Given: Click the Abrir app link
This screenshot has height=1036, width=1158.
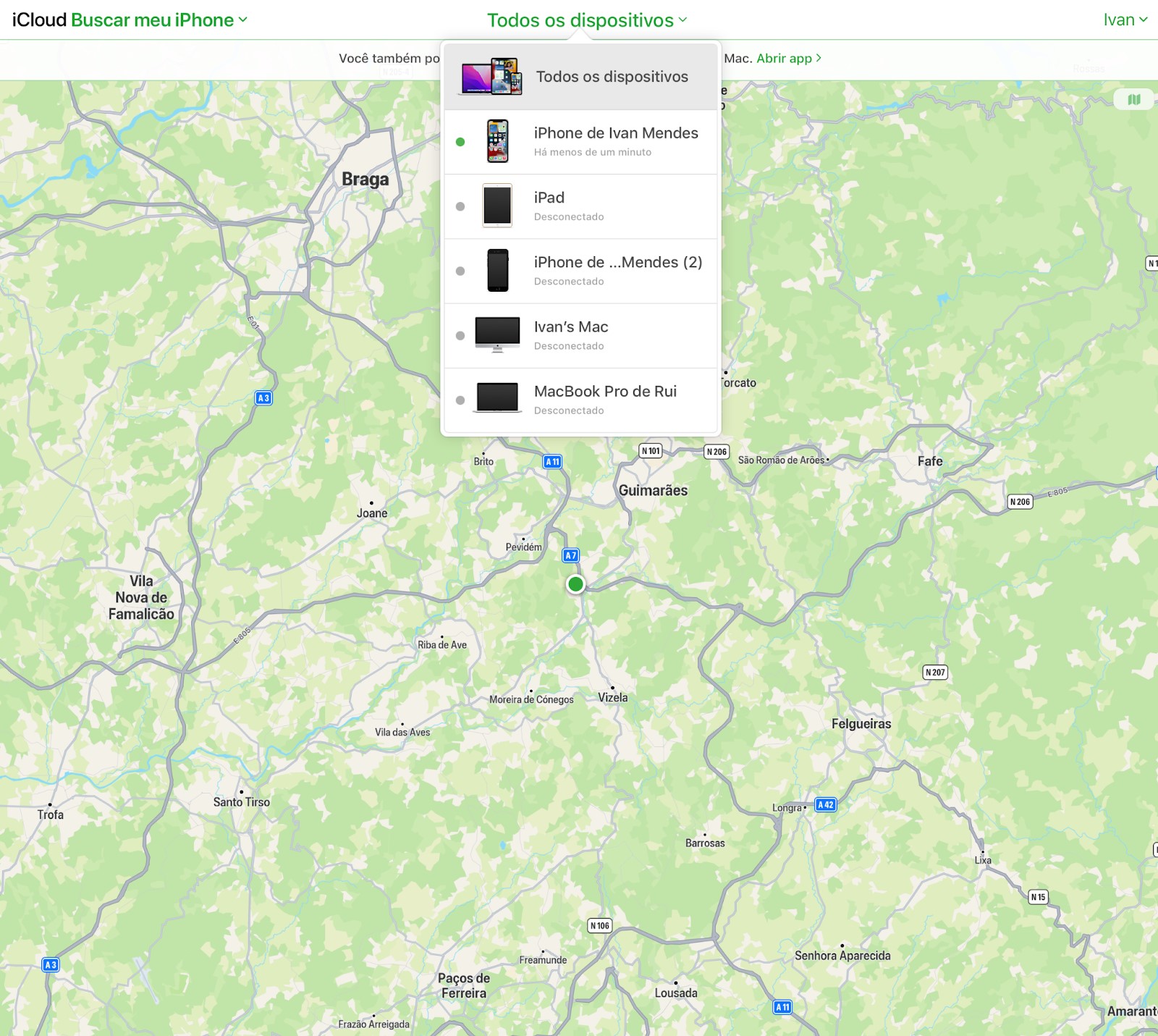Looking at the screenshot, I should [789, 58].
